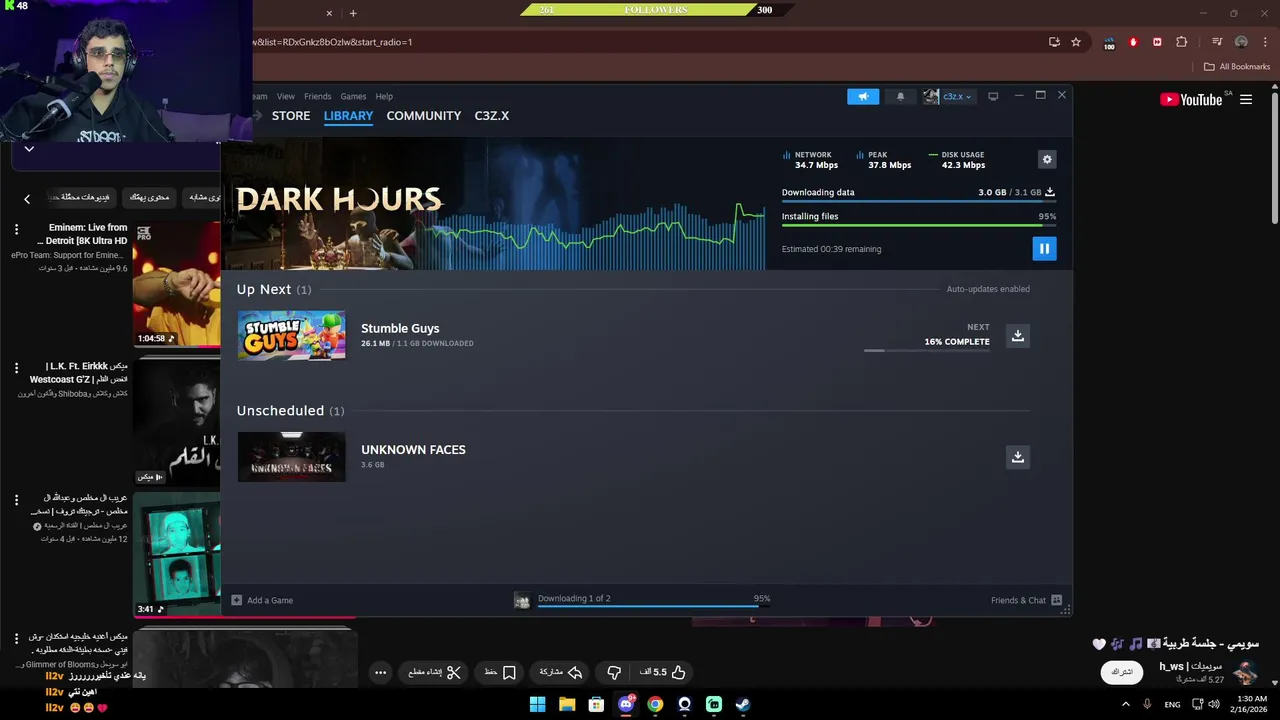This screenshot has width=1280, height=720.
Task: Click the Chrome address bar URL
Action: pyautogui.click(x=333, y=42)
